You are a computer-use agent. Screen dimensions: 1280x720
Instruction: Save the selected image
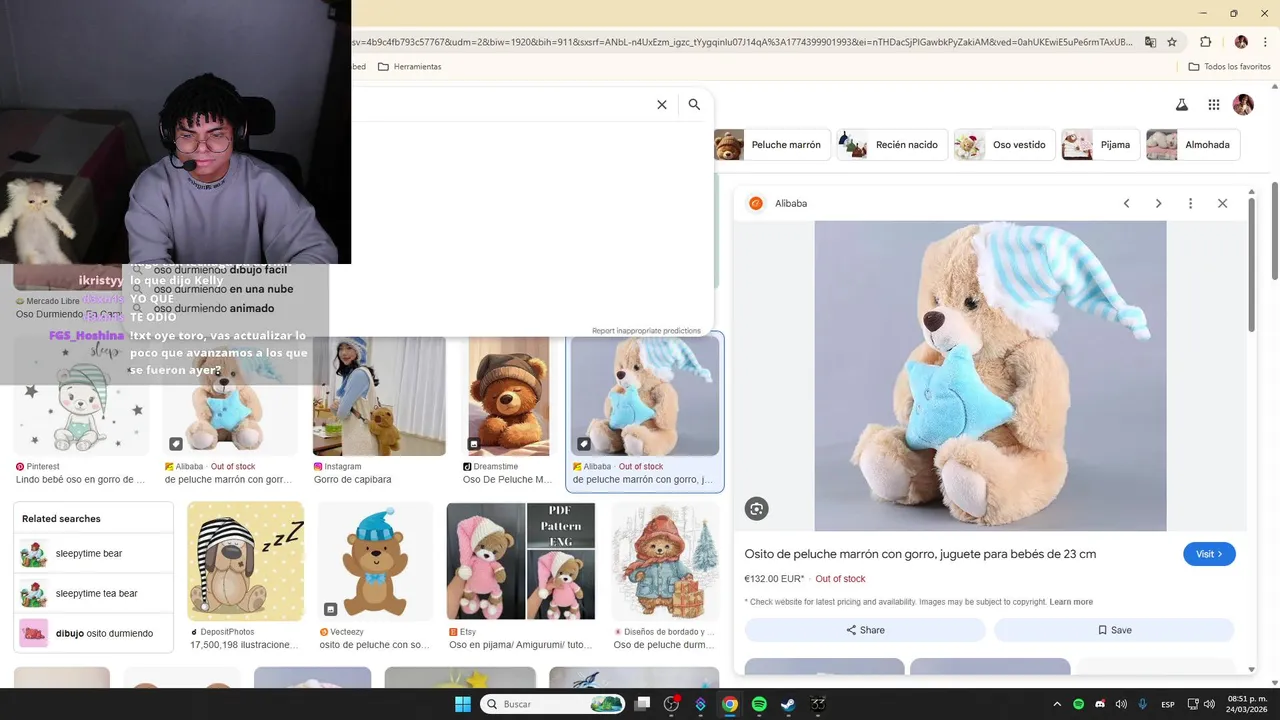1114,630
